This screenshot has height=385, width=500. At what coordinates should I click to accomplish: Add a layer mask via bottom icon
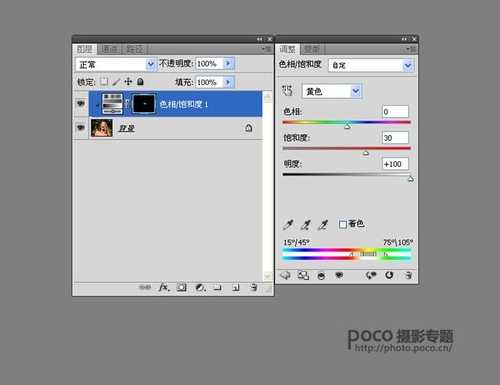pyautogui.click(x=182, y=287)
